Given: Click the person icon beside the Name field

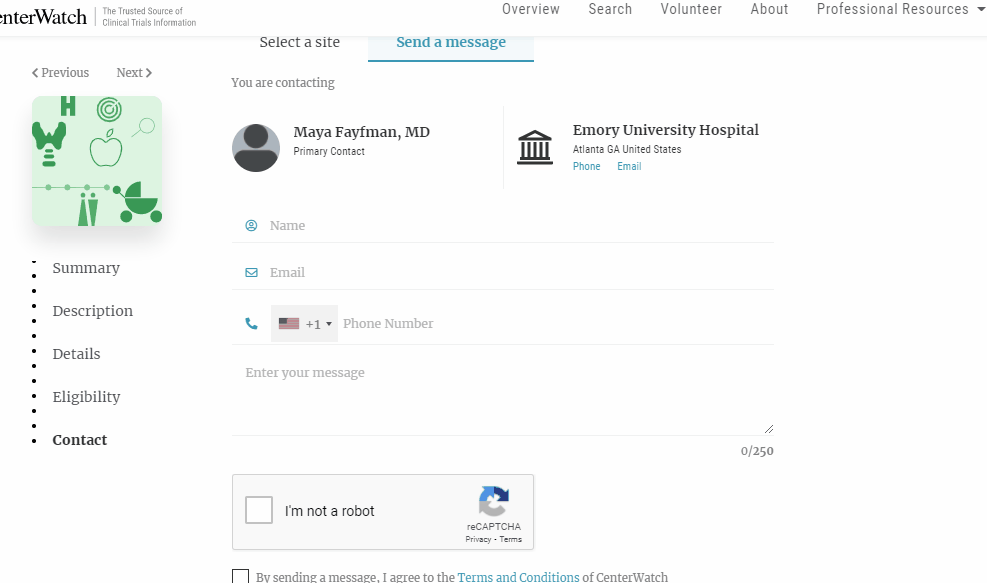Looking at the screenshot, I should tap(251, 226).
